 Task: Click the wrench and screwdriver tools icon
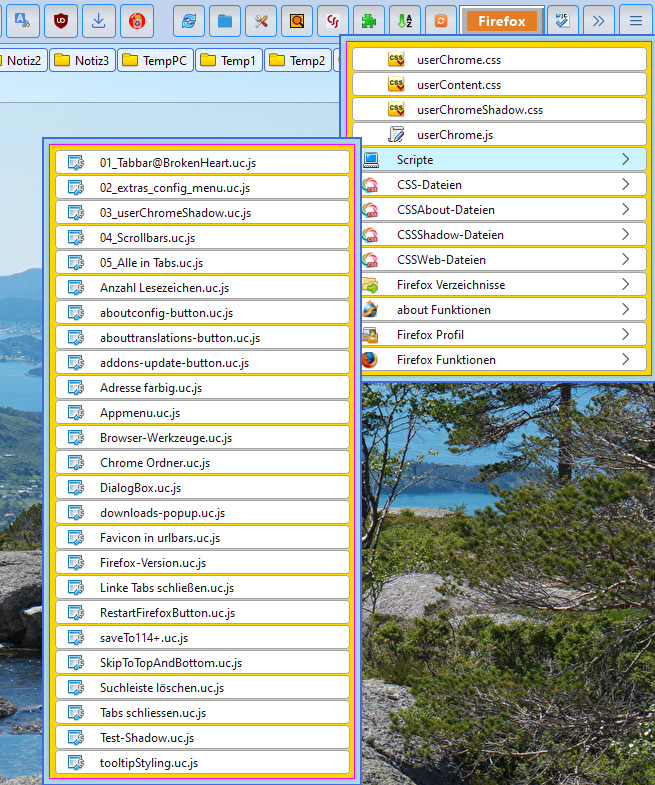(260, 20)
